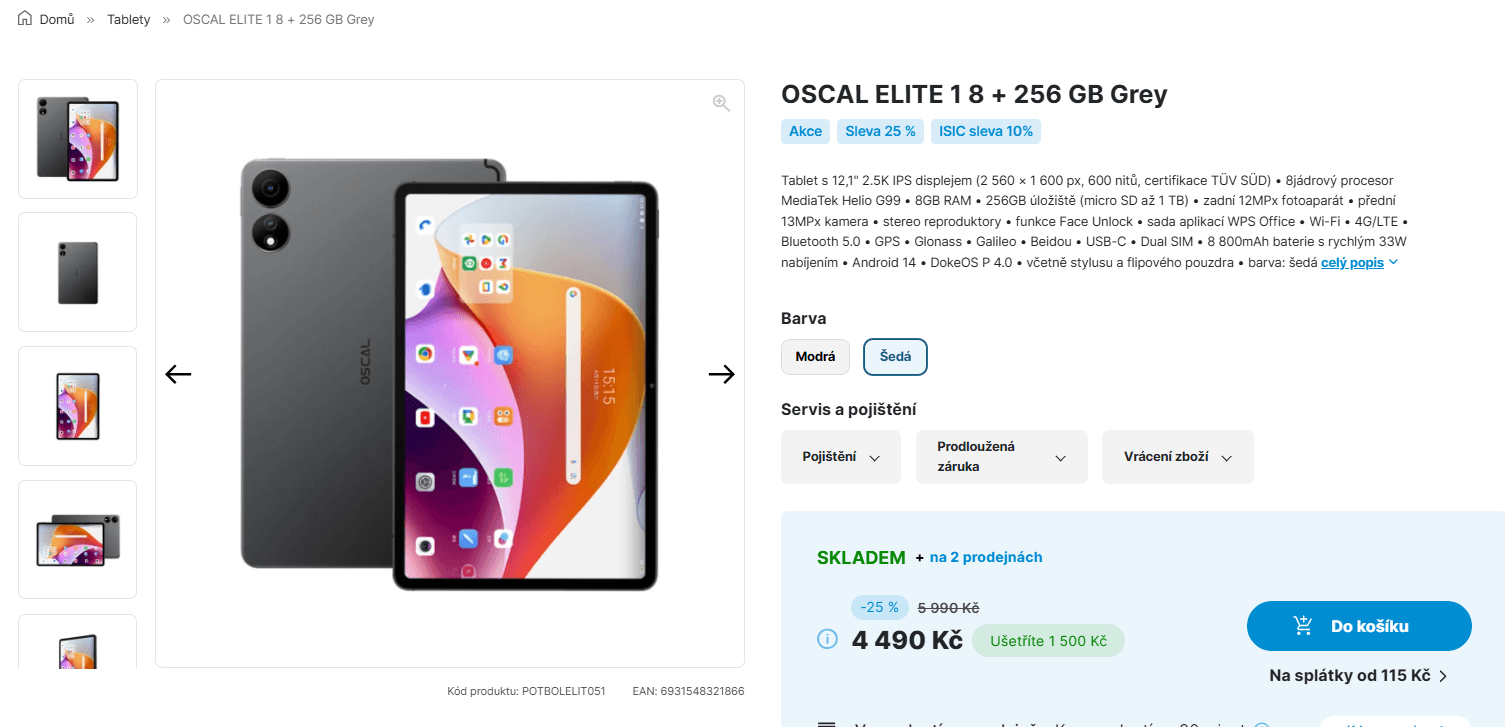This screenshot has width=1505, height=727.
Task: Open the Pojištění dropdown
Action: pos(840,457)
